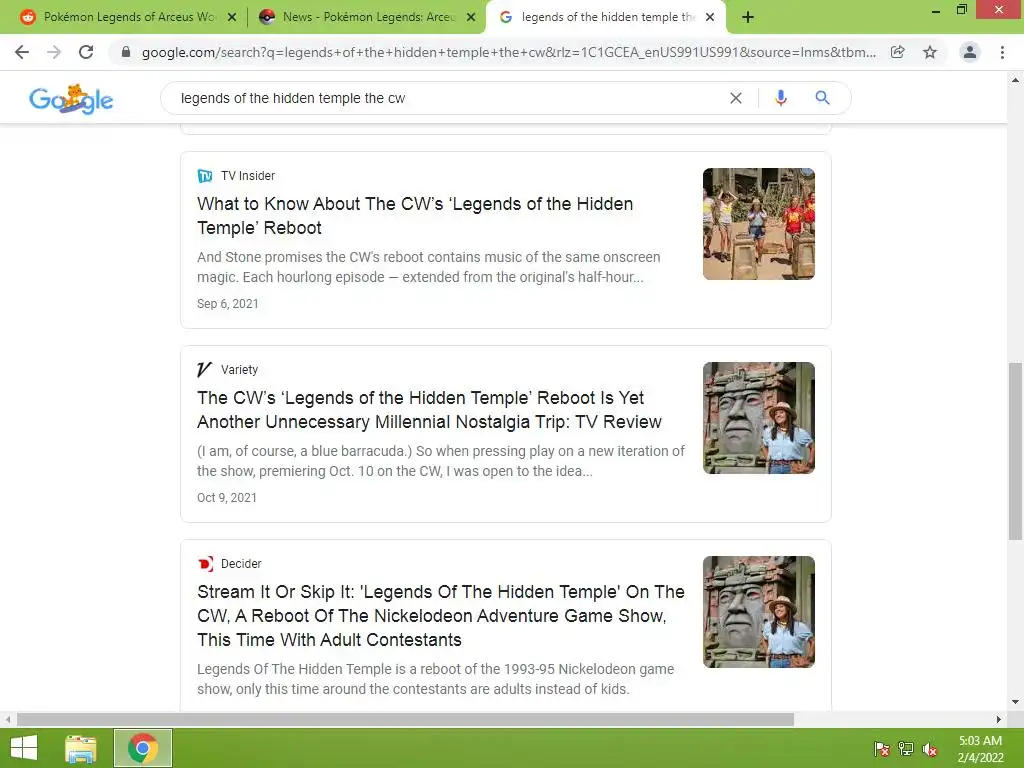Click the TV Insider source icon

click(x=205, y=176)
